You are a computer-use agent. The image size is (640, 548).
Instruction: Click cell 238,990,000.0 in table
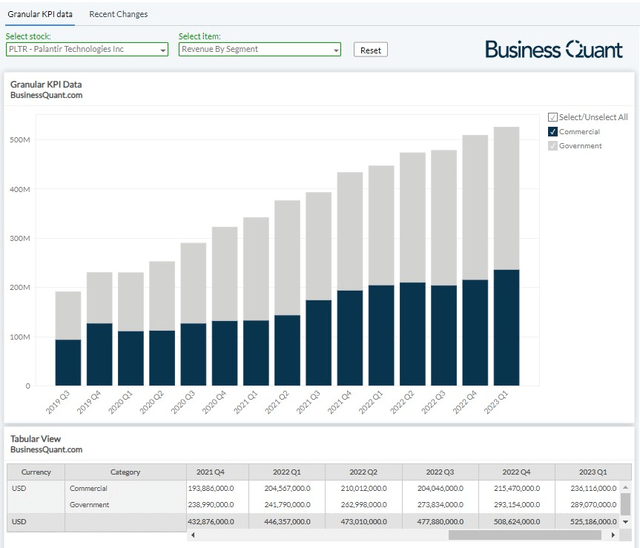(x=211, y=505)
